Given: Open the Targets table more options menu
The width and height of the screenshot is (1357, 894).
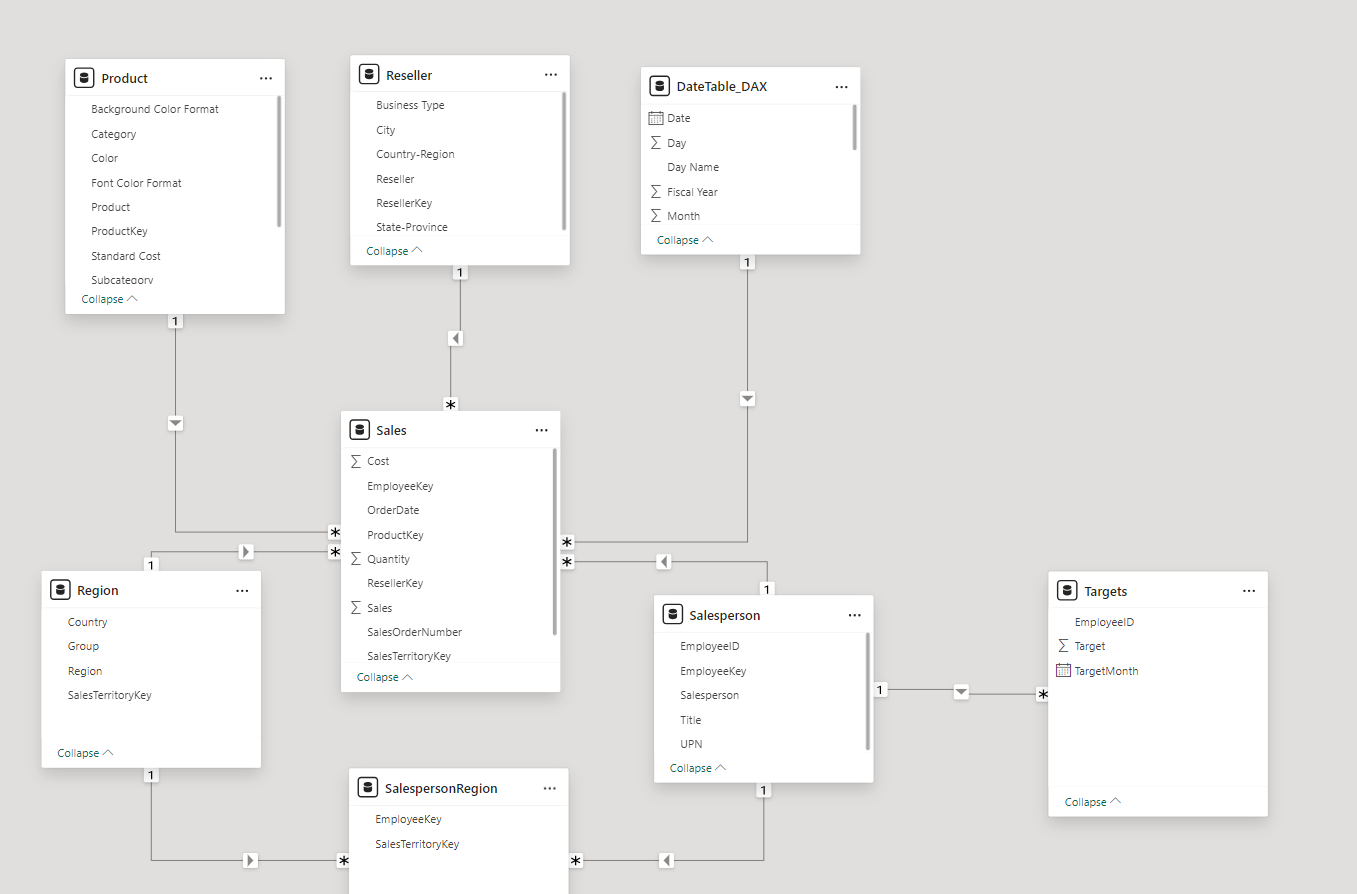Looking at the screenshot, I should (1249, 591).
